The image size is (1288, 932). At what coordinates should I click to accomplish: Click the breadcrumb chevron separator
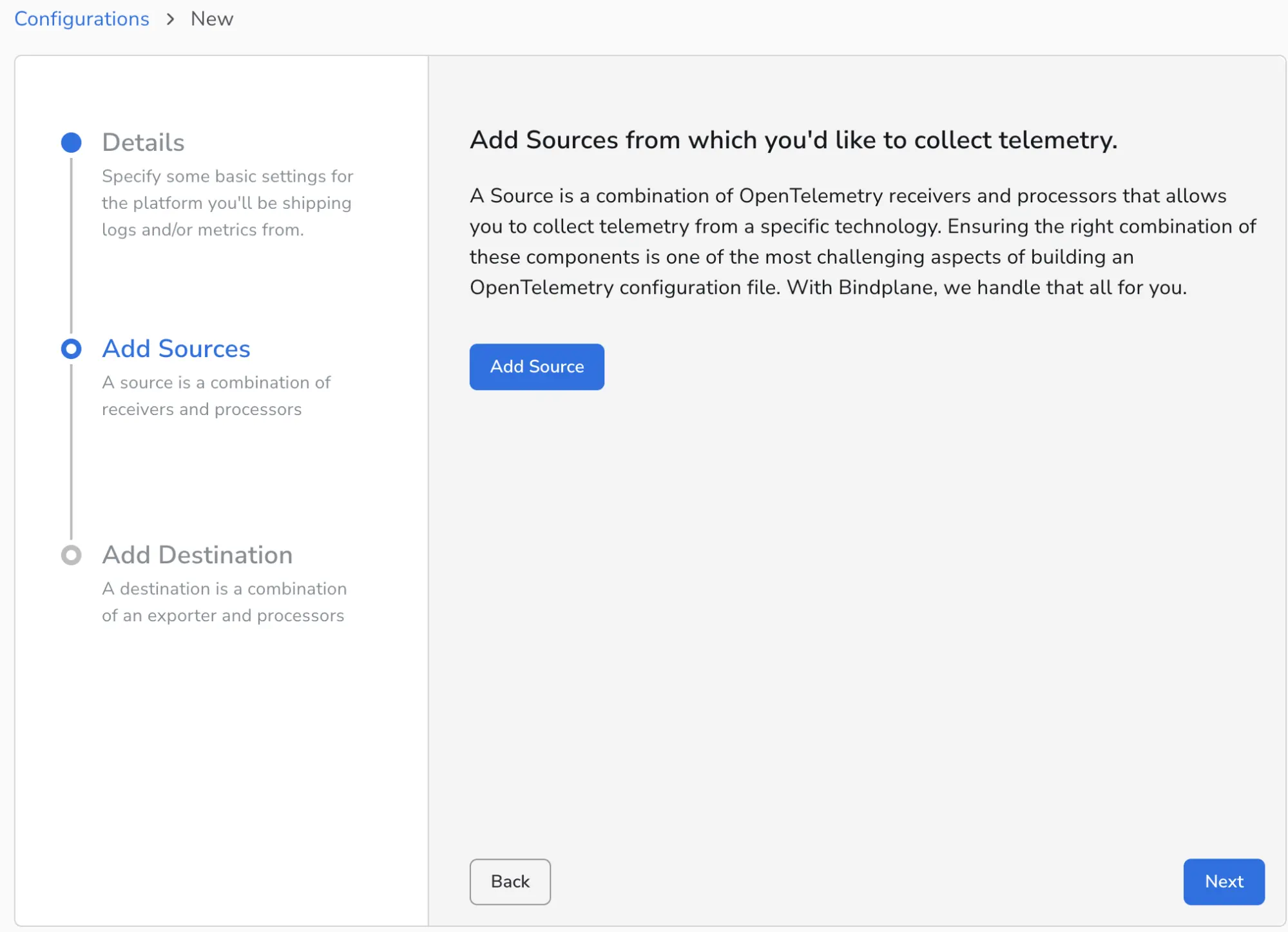[170, 19]
